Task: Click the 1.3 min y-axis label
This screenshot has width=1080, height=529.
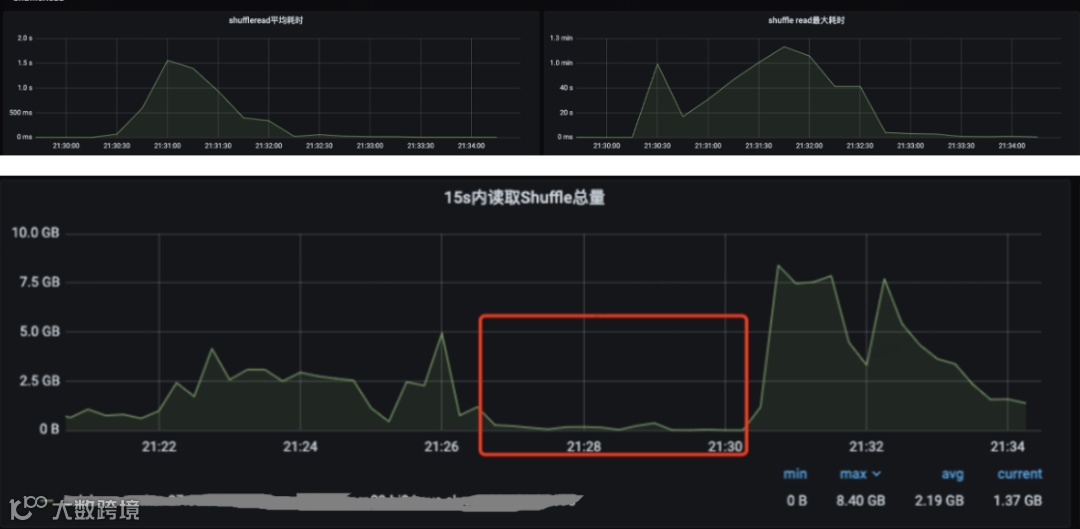Action: tap(561, 38)
